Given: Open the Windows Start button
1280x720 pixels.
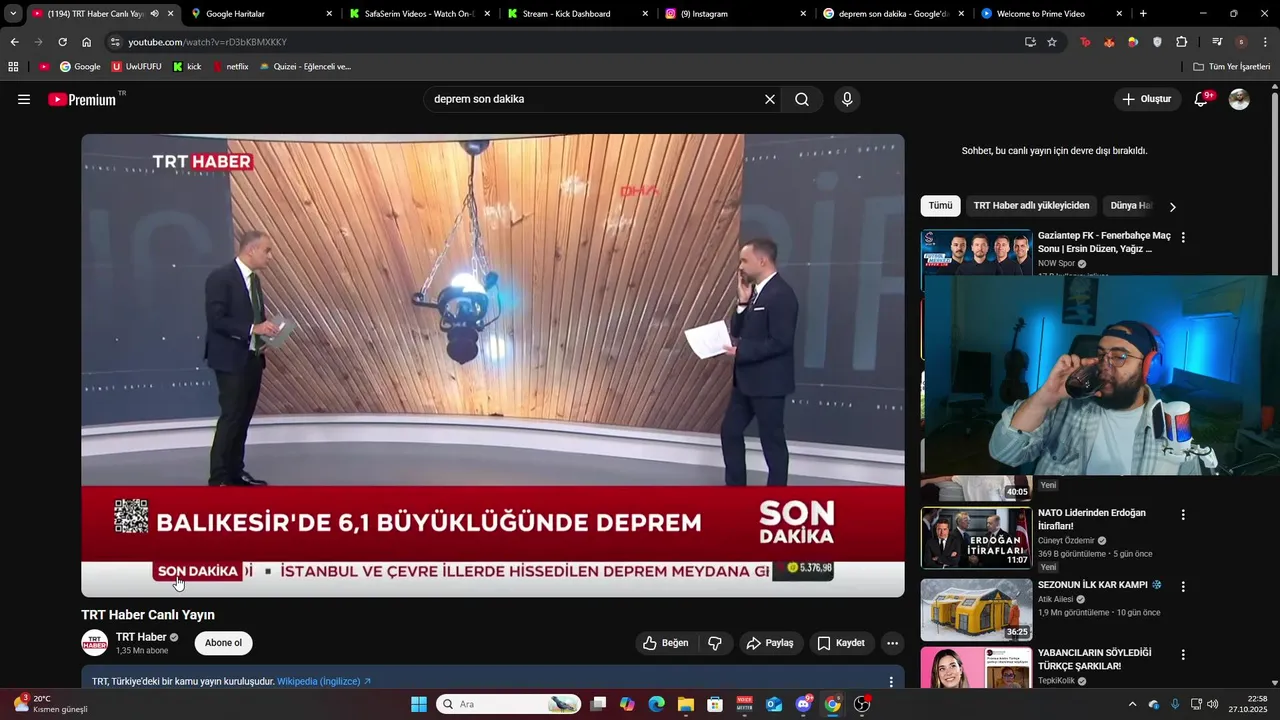Looking at the screenshot, I should 419,704.
